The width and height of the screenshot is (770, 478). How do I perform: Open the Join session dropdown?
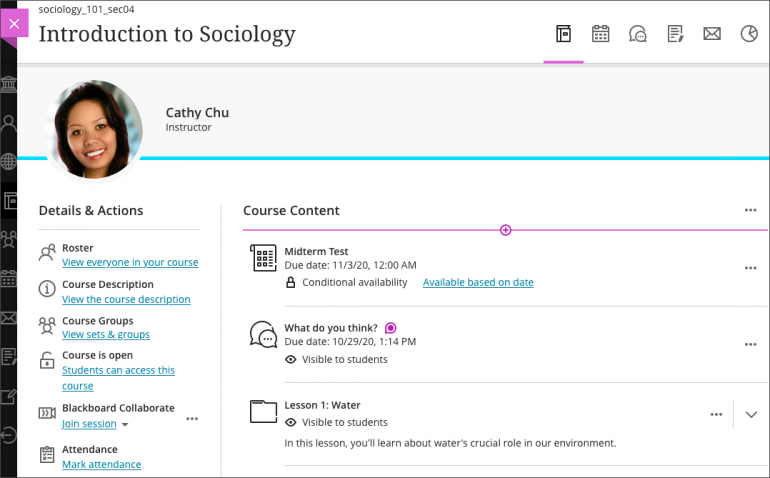[x=126, y=425]
